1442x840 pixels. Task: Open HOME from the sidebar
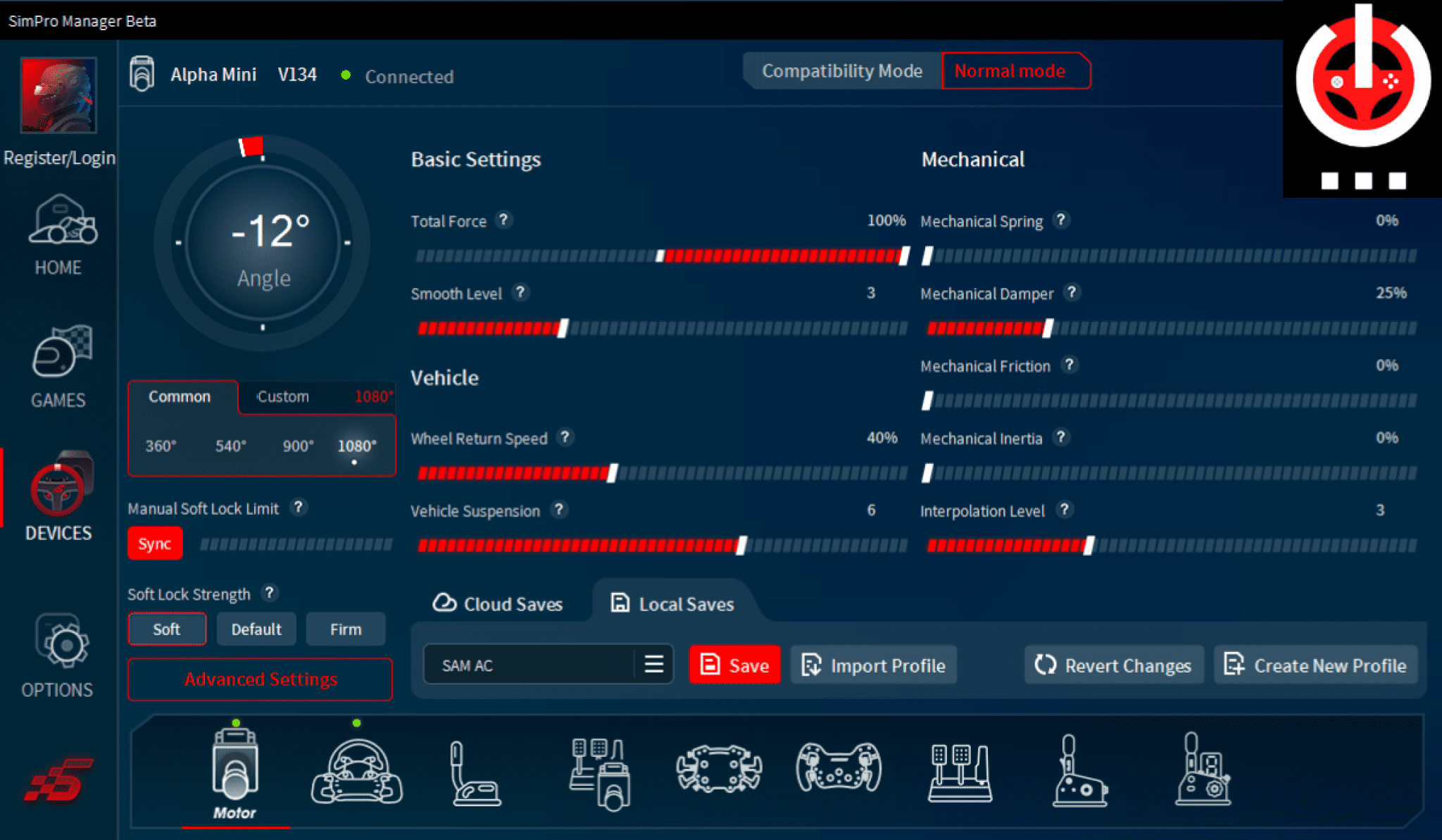point(61,236)
